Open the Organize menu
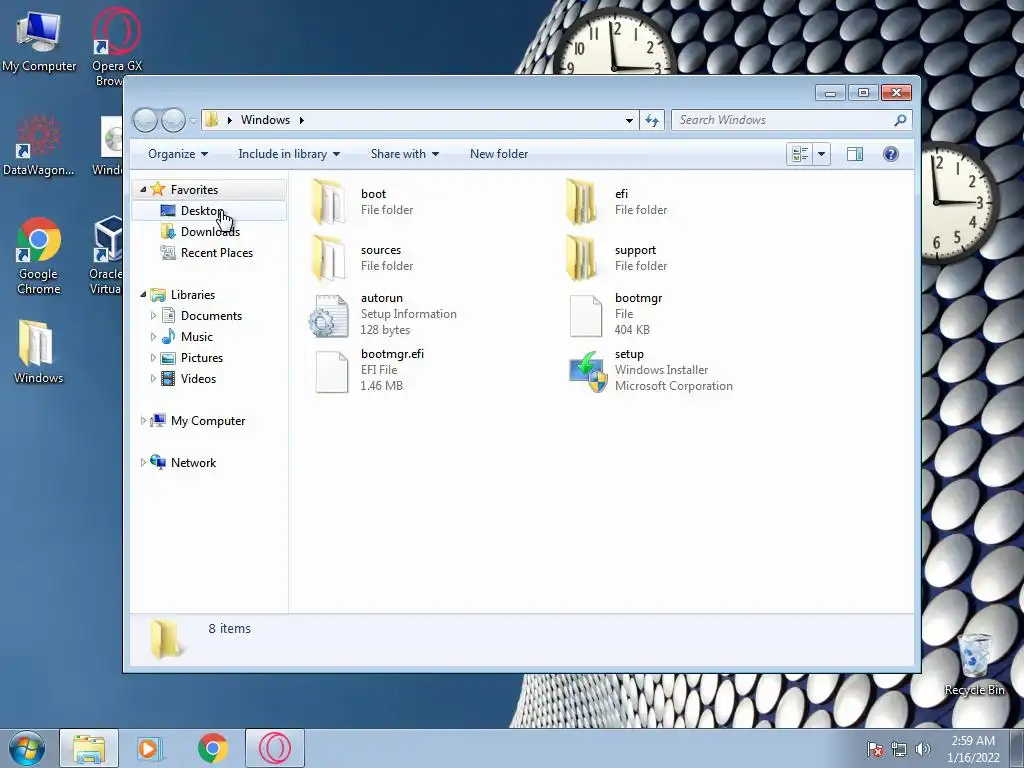Viewport: 1024px width, 768px height. (178, 154)
